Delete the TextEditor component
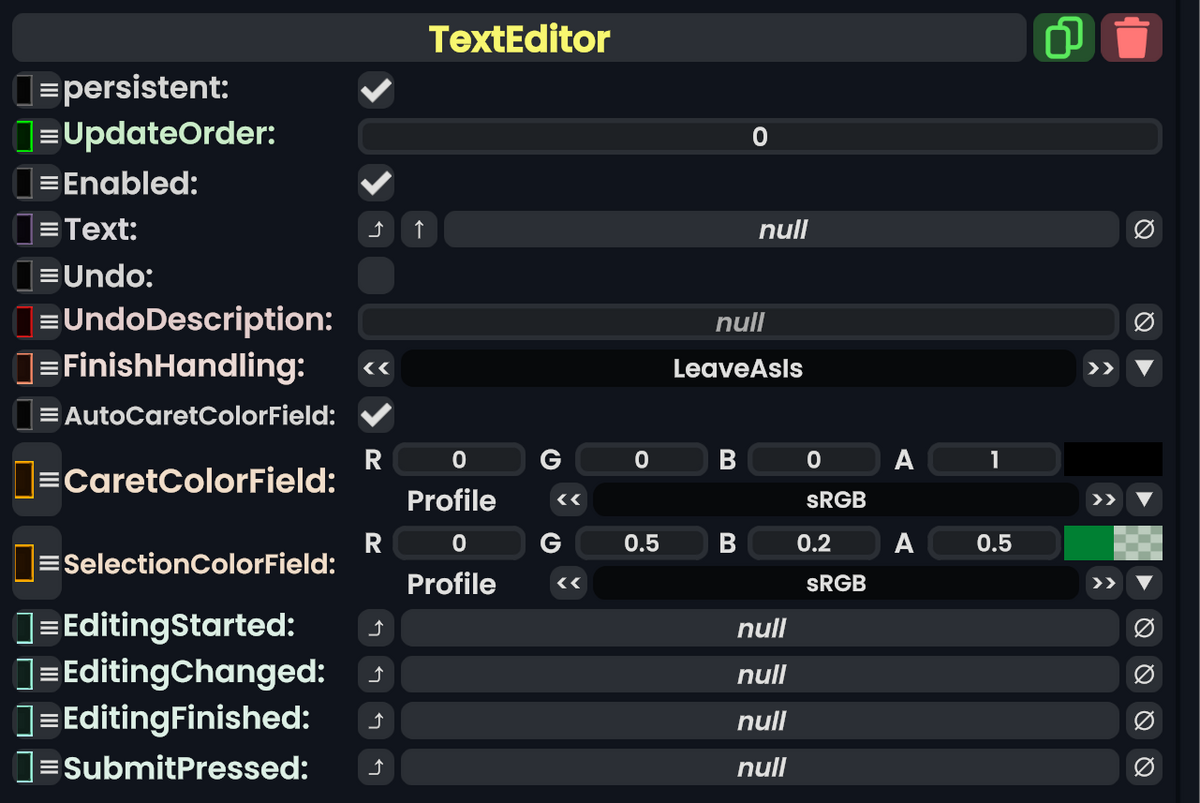Viewport: 1200px width, 803px height. pyautogui.click(x=1131, y=37)
